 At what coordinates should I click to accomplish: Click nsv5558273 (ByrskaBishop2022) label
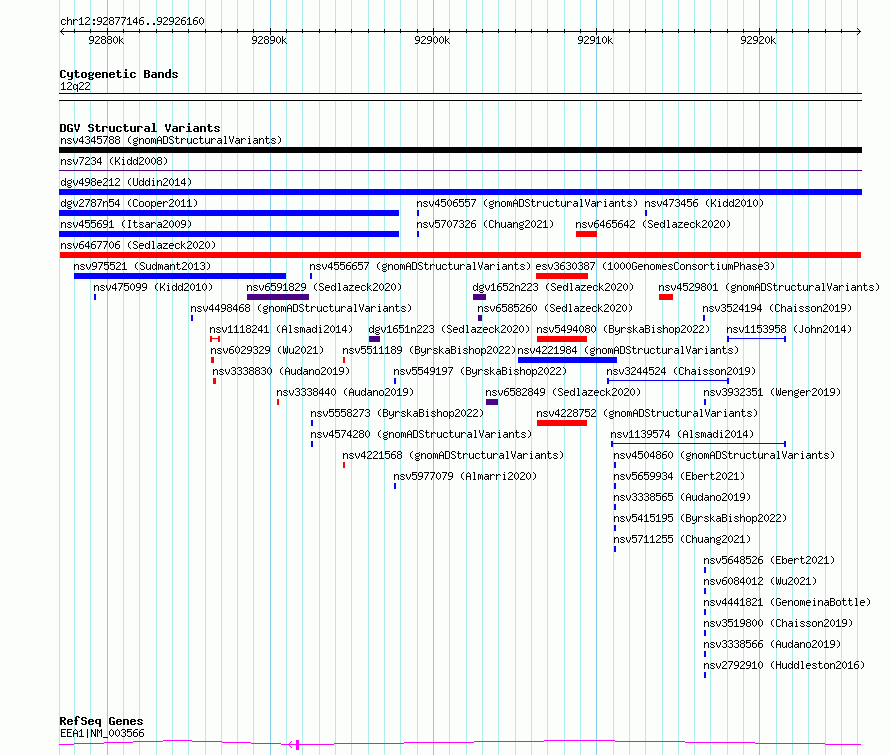[397, 413]
